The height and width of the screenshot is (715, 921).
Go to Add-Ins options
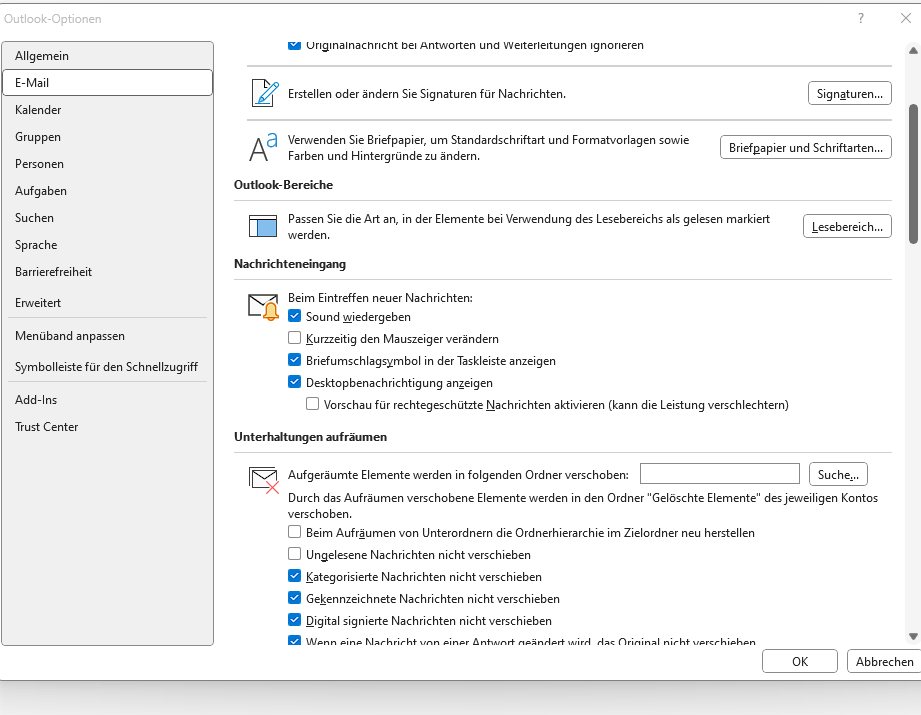tap(107, 400)
